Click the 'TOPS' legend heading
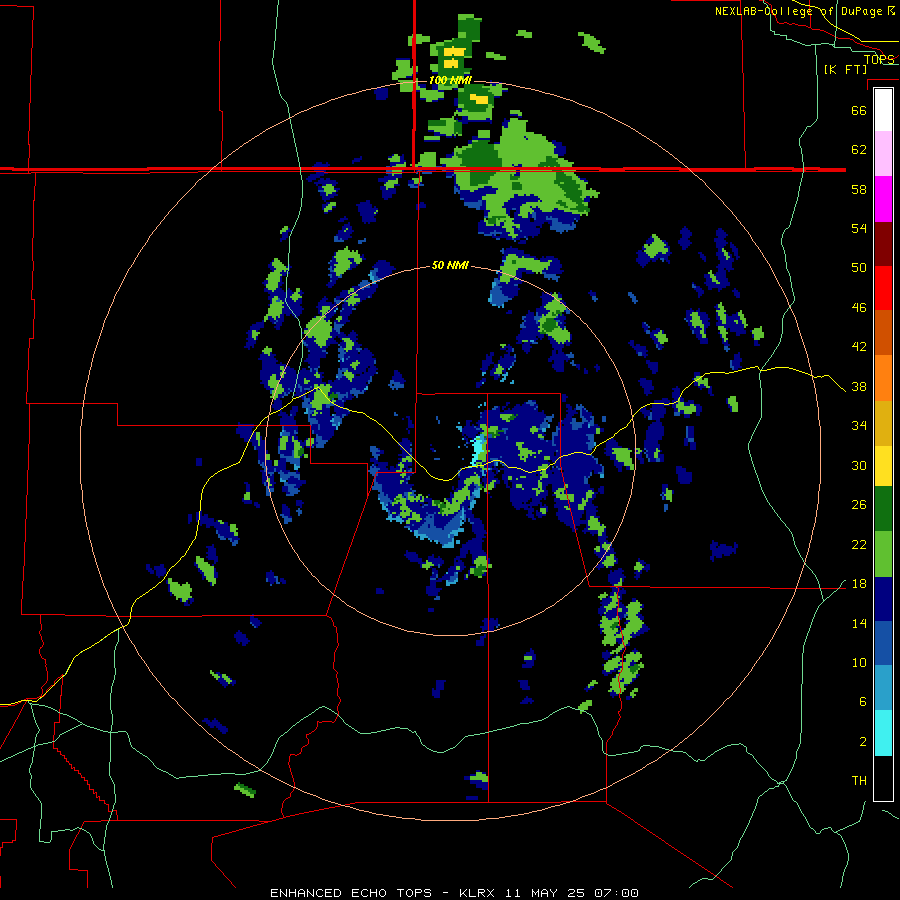 879,59
